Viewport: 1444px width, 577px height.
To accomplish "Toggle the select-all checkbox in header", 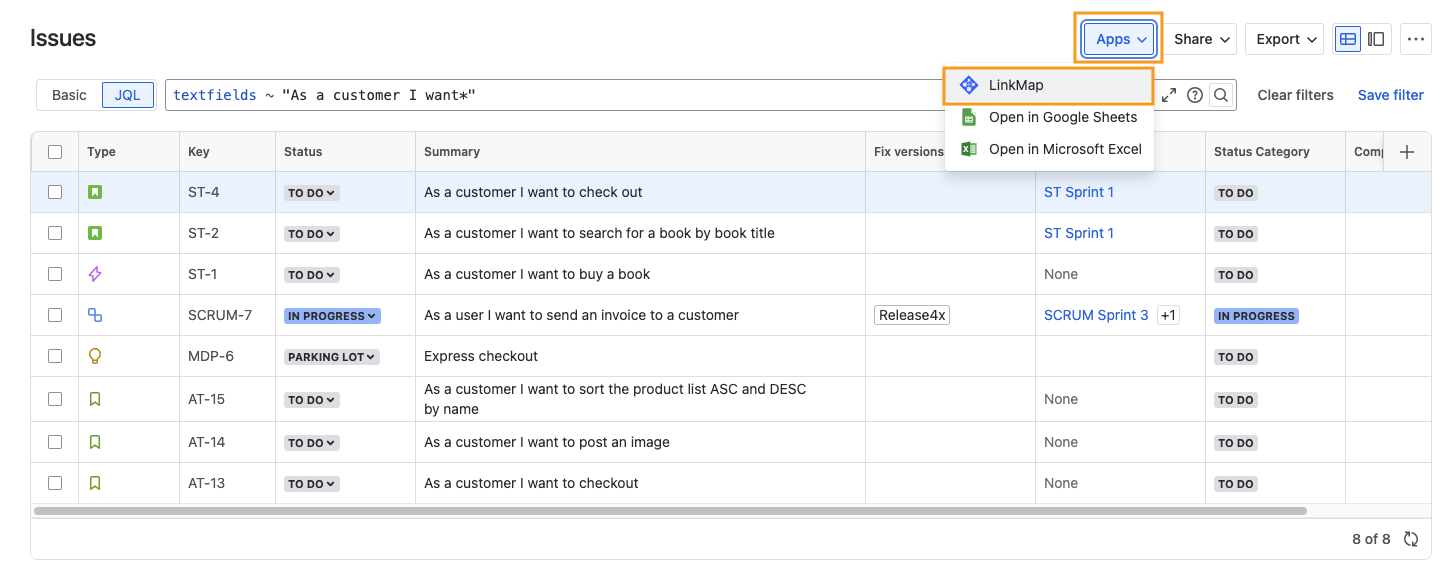I will [x=55, y=152].
